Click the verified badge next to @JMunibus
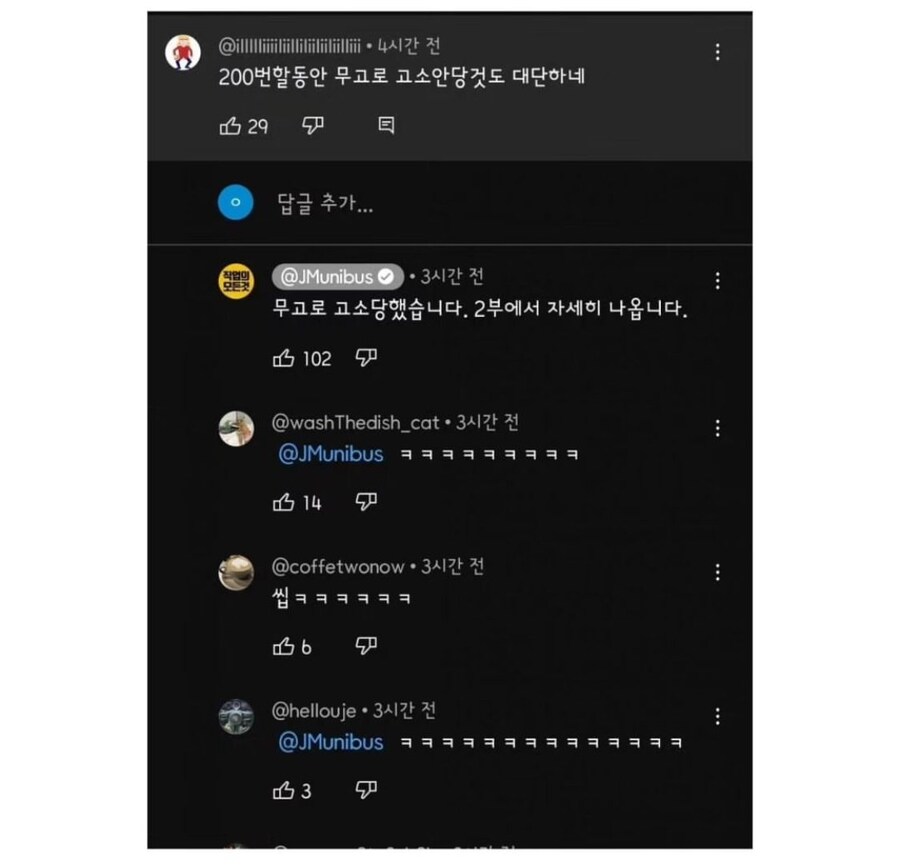 click(x=387, y=277)
